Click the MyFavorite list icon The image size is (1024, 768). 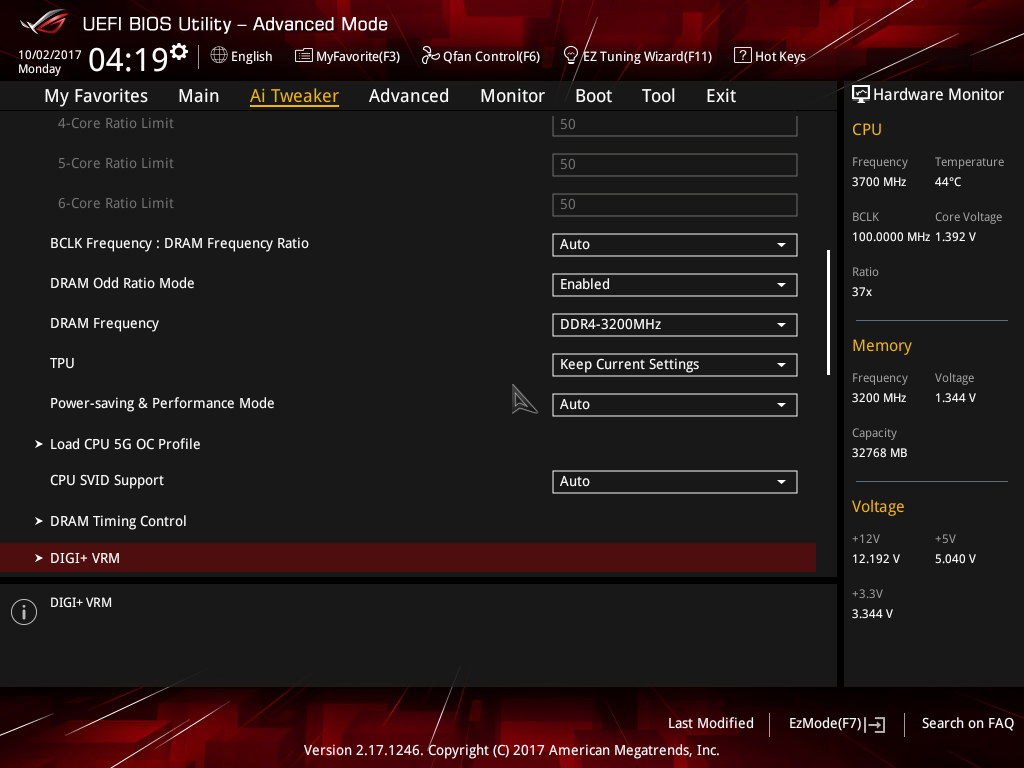point(303,56)
